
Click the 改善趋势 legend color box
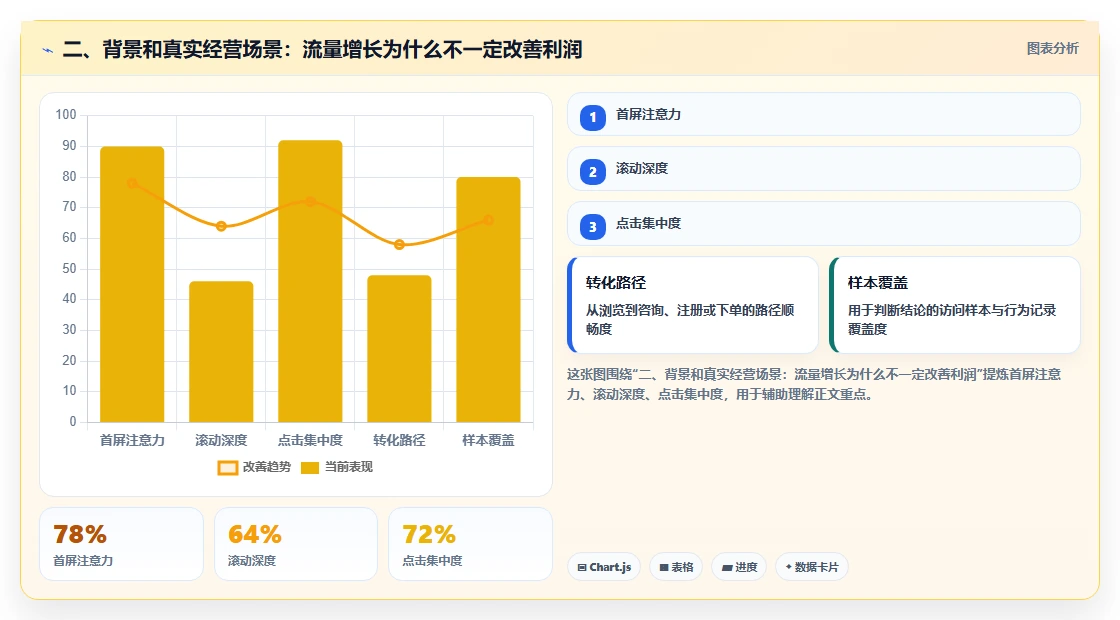[228, 468]
